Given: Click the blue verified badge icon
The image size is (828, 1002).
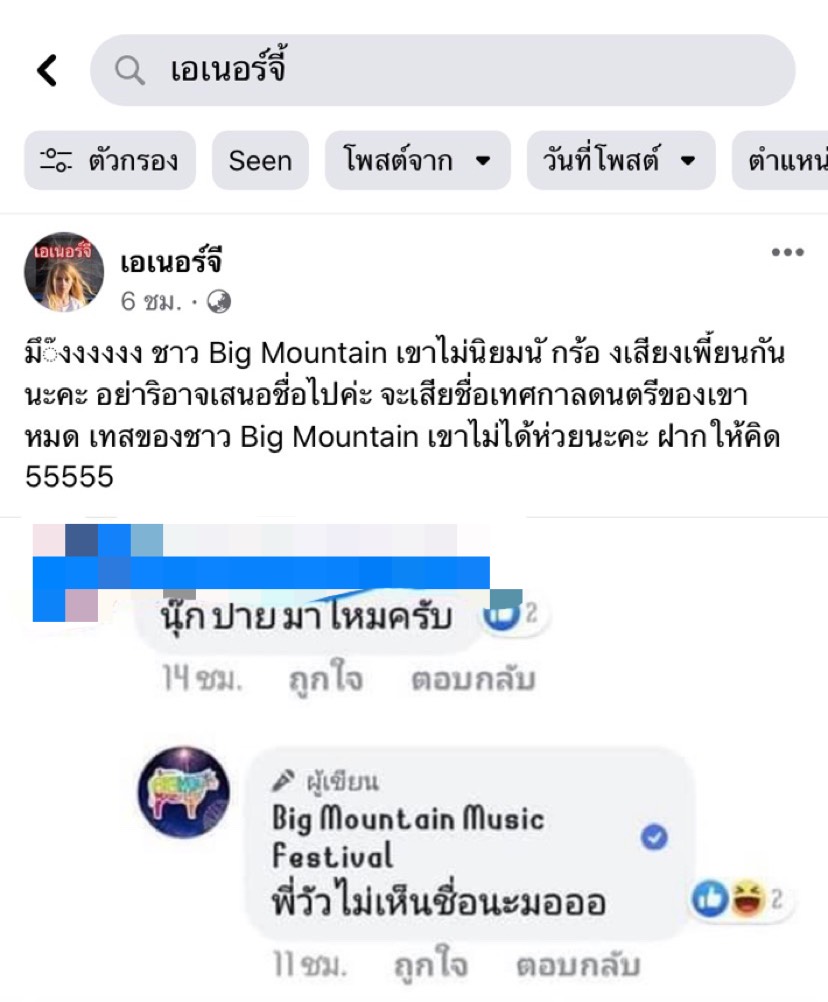Looking at the screenshot, I should point(654,837).
